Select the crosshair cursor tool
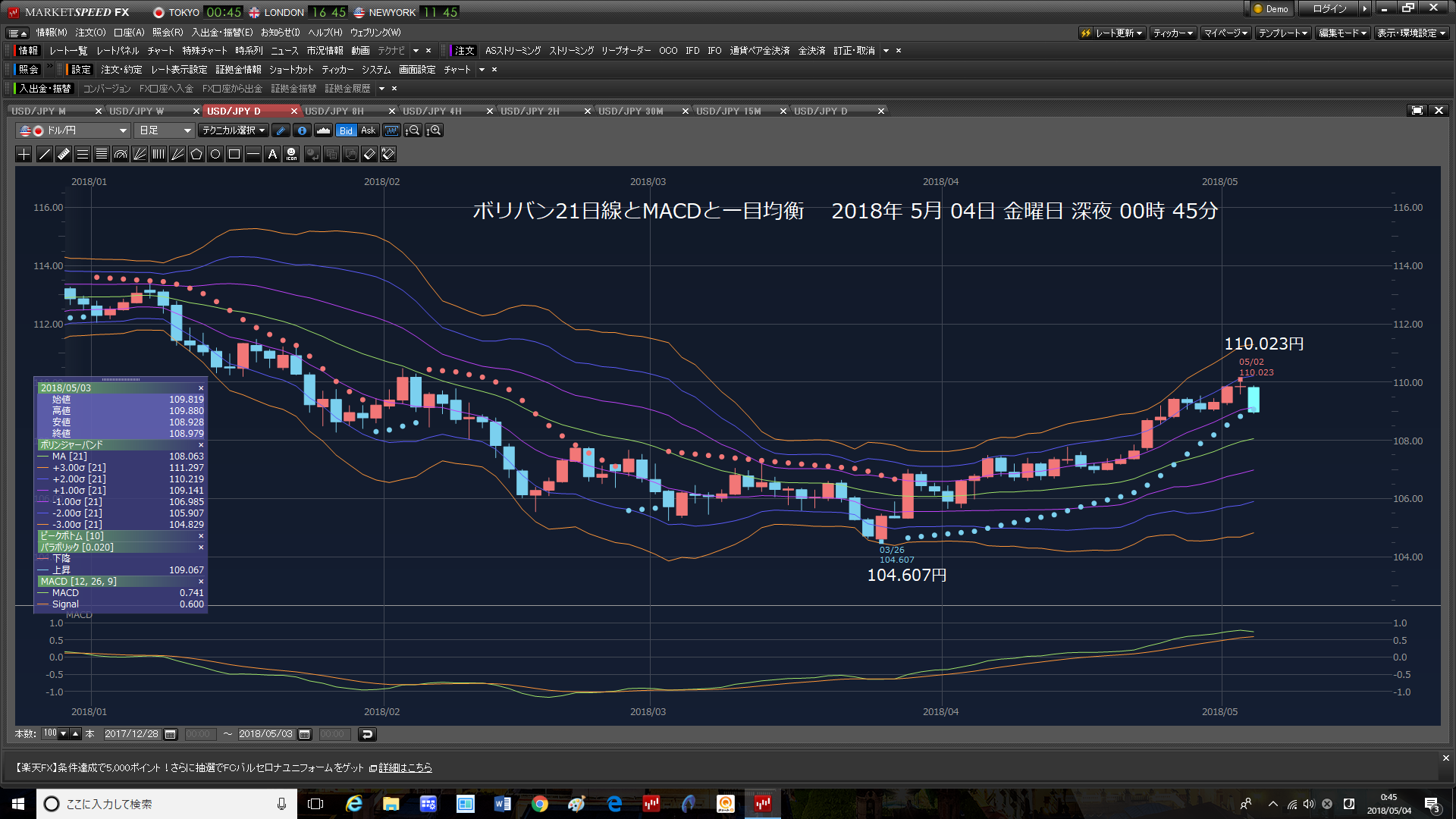This screenshot has width=1456, height=819. (24, 155)
